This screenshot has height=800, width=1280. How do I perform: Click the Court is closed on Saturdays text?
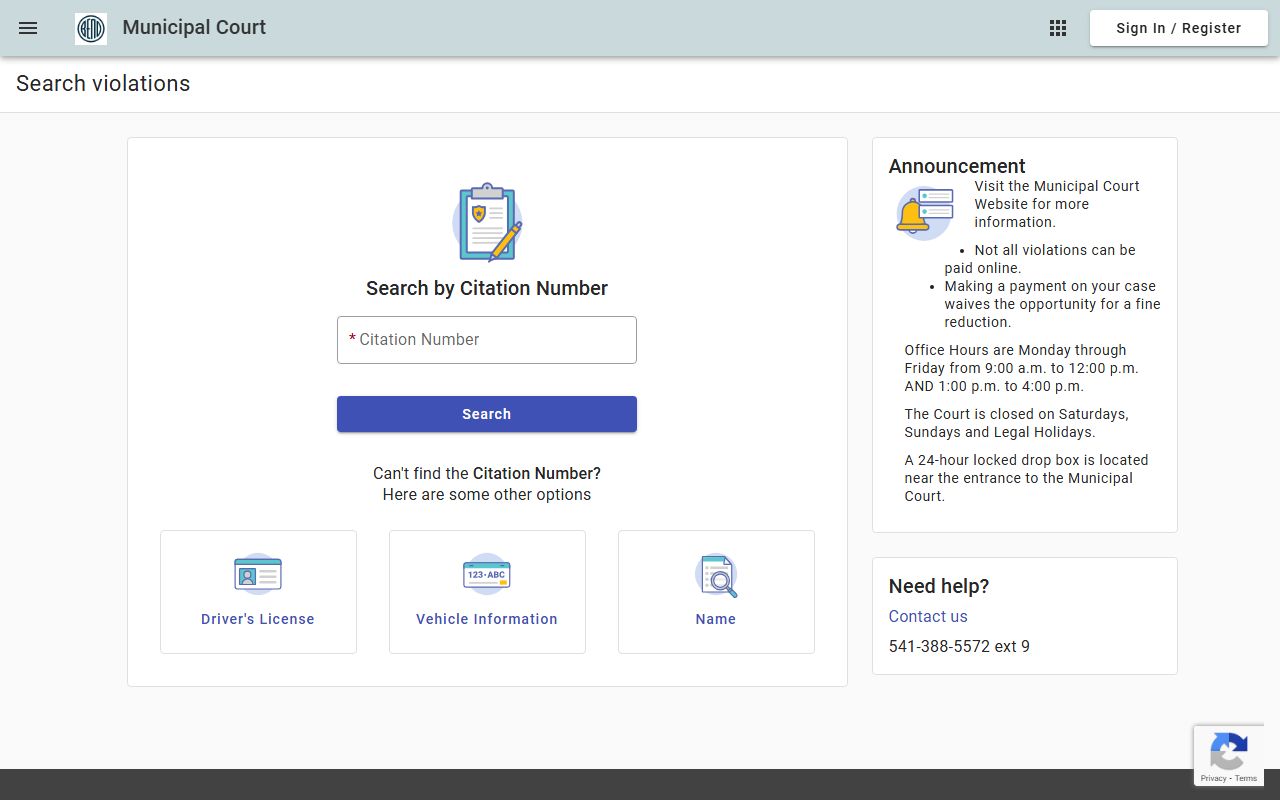[1017, 423]
